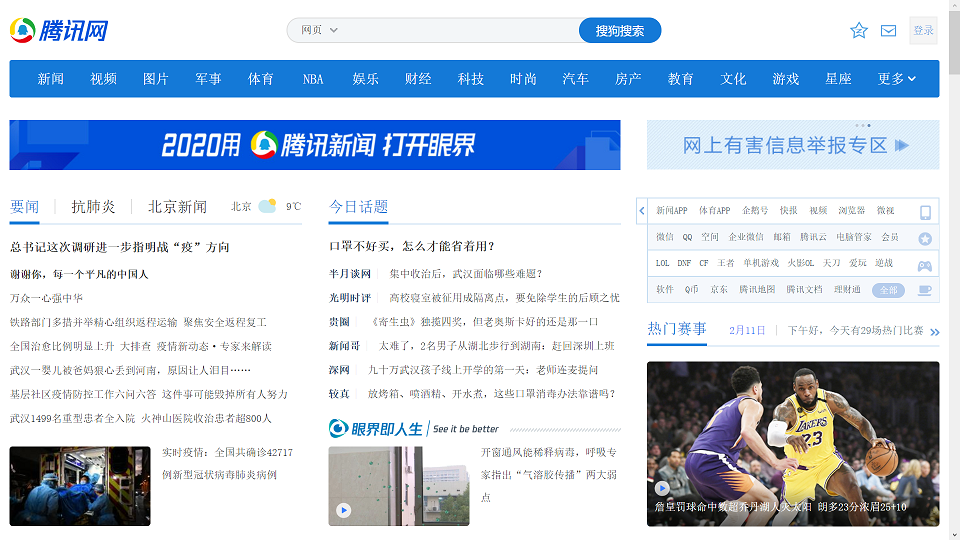Click the 体育APP link in products panel

pyautogui.click(x=714, y=211)
